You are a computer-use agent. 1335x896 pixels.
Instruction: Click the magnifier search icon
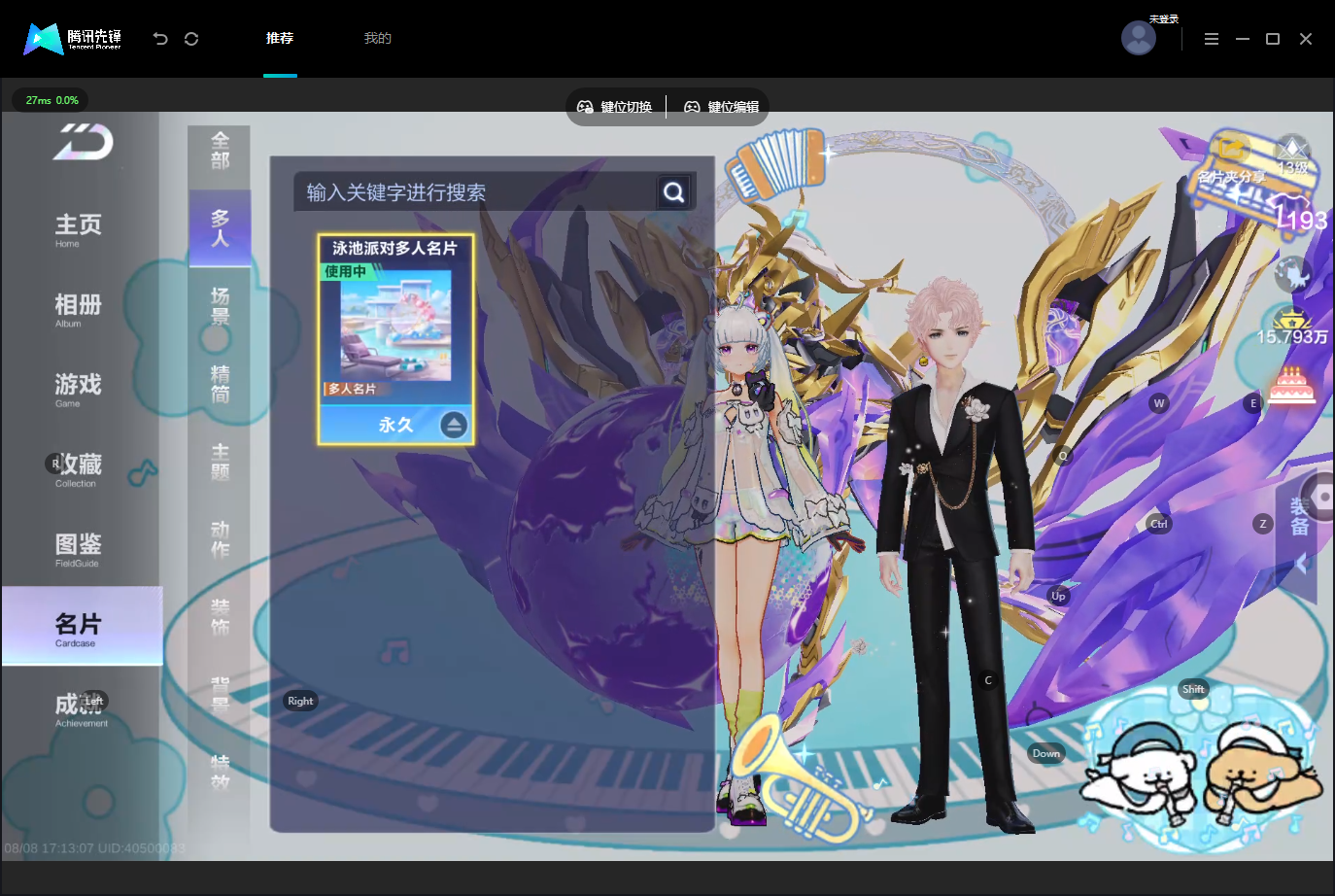[x=674, y=192]
